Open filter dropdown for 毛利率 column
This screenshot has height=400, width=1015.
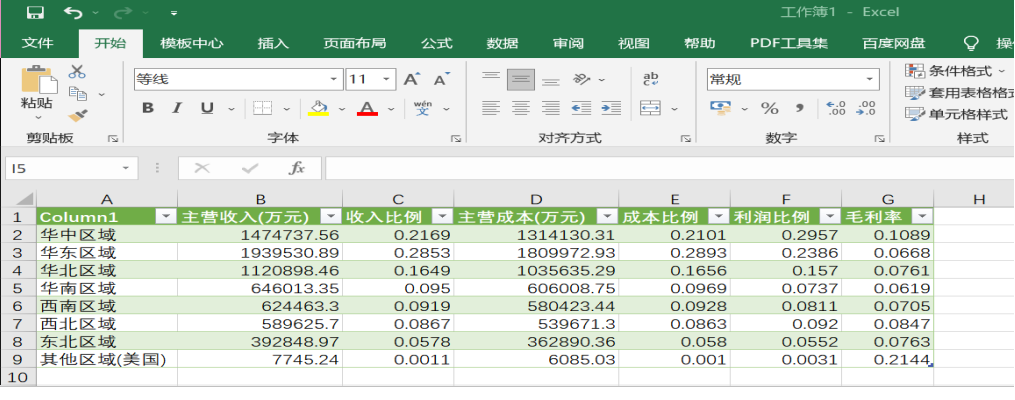pyautogui.click(x=922, y=216)
